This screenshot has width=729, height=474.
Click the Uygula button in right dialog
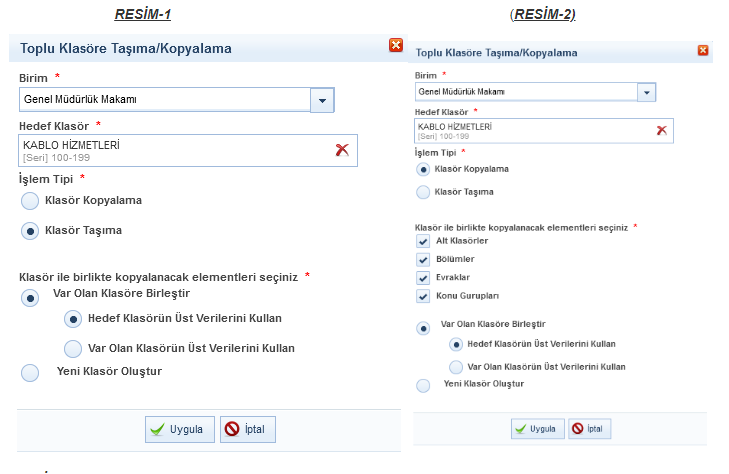pos(535,428)
